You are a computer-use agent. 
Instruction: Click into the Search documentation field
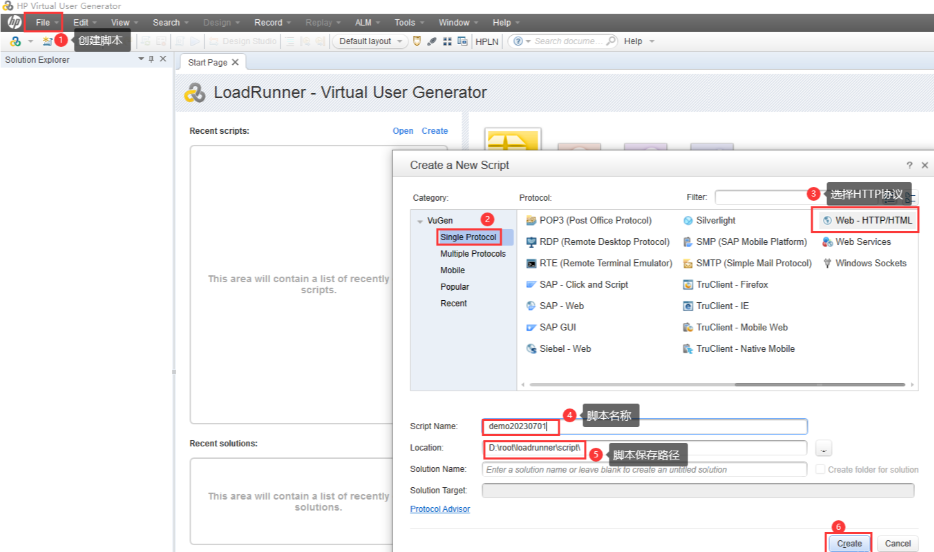(x=569, y=41)
